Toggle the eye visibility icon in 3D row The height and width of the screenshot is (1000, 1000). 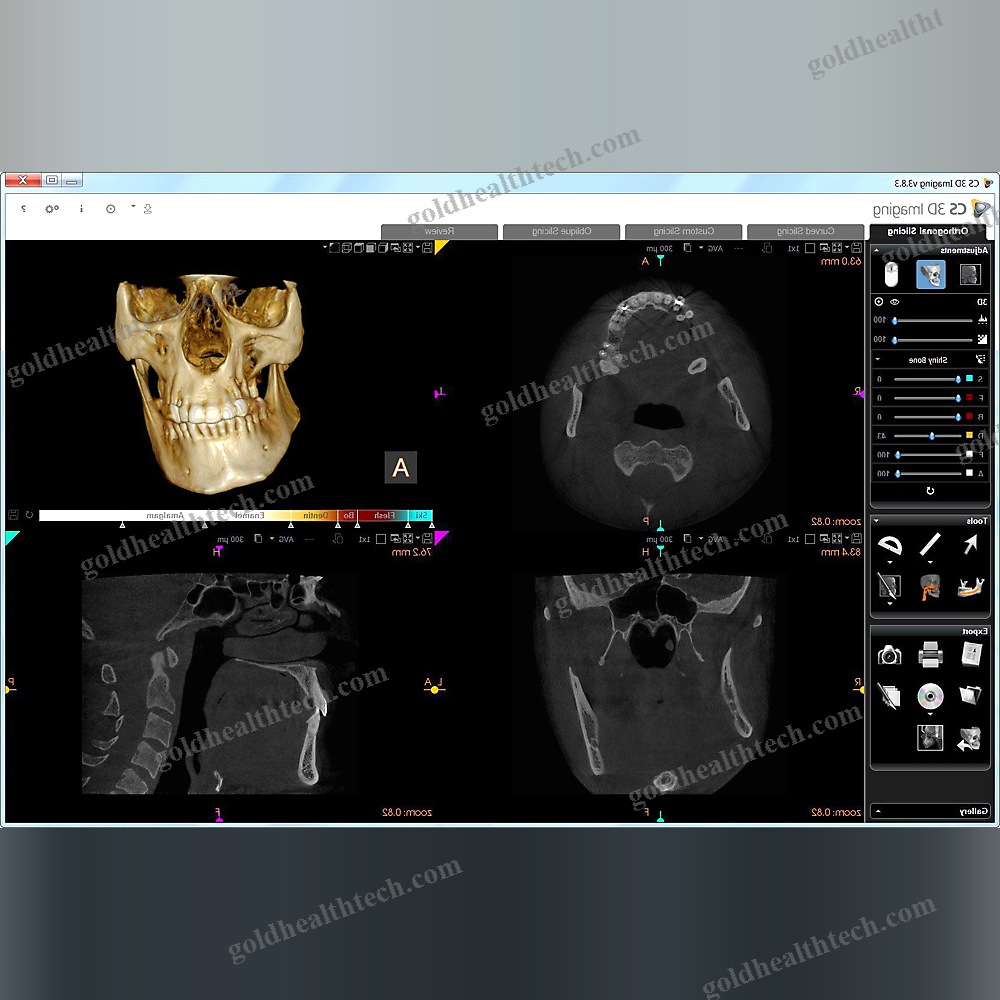(x=895, y=302)
